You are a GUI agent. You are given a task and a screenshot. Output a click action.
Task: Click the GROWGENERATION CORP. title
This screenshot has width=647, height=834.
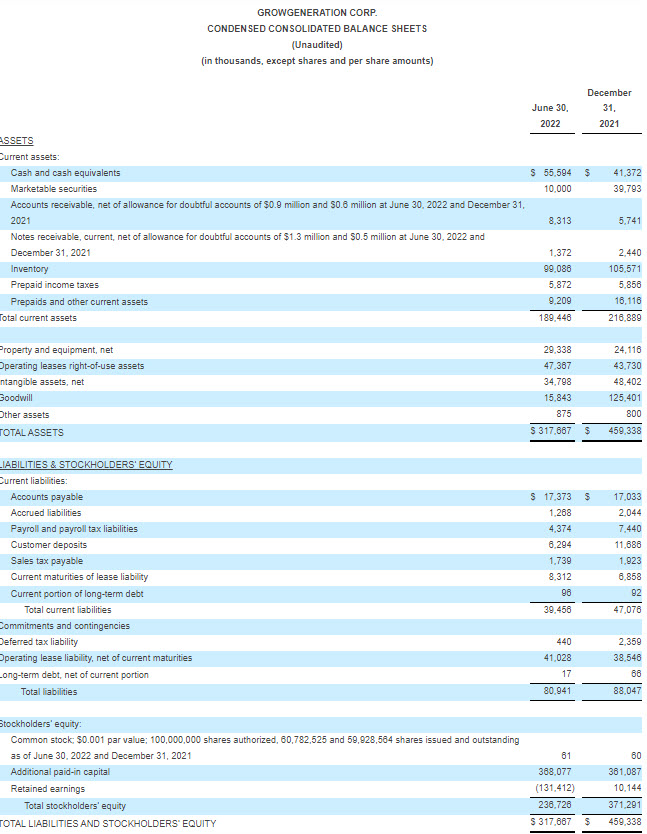tap(317, 12)
